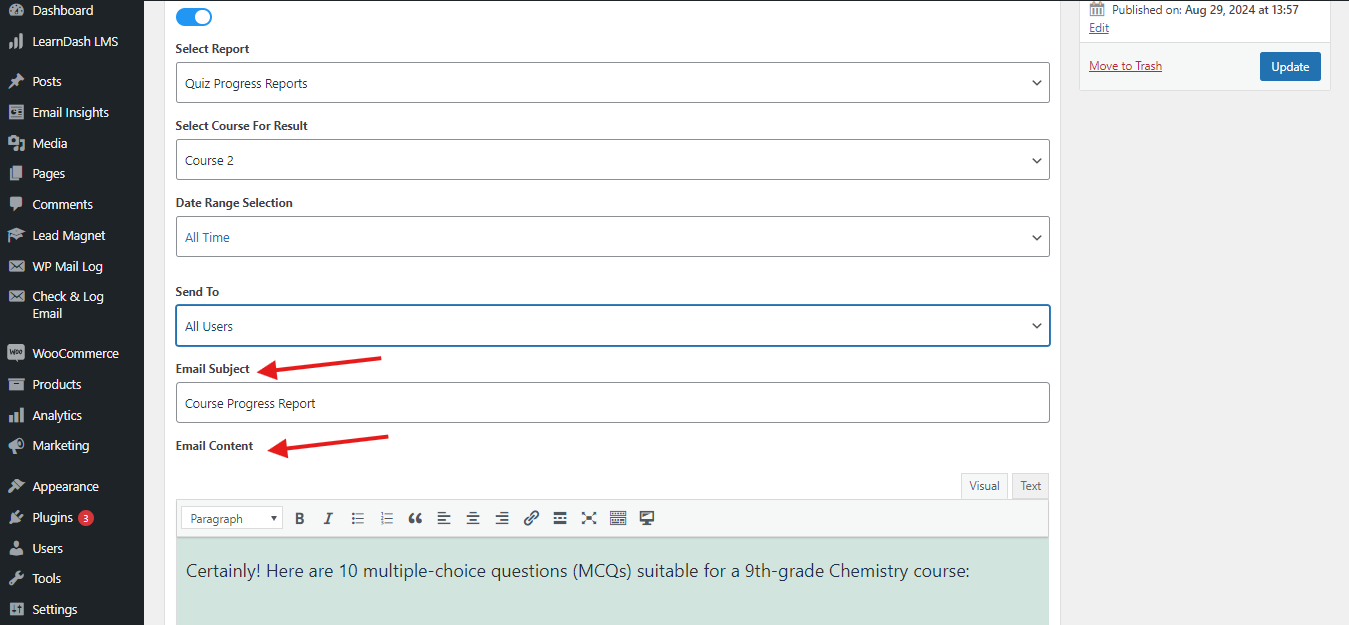Viewport: 1349px width, 625px height.
Task: Click the insert link icon
Action: 531,518
